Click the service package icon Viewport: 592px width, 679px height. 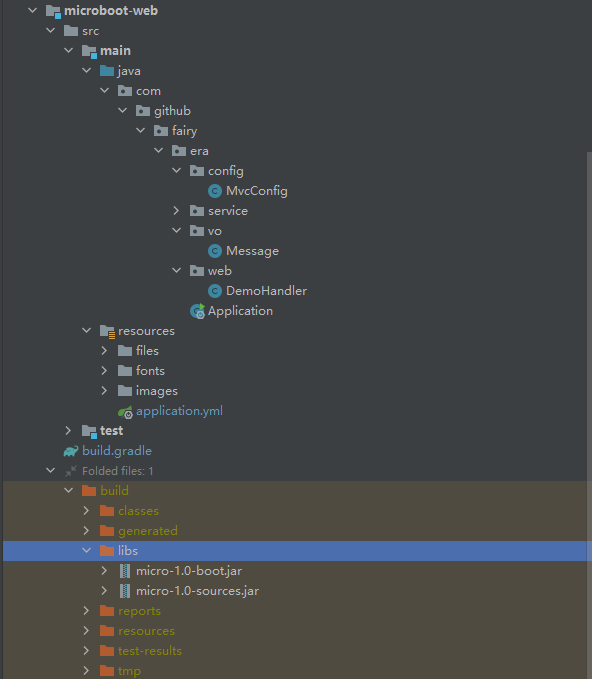[x=197, y=211]
